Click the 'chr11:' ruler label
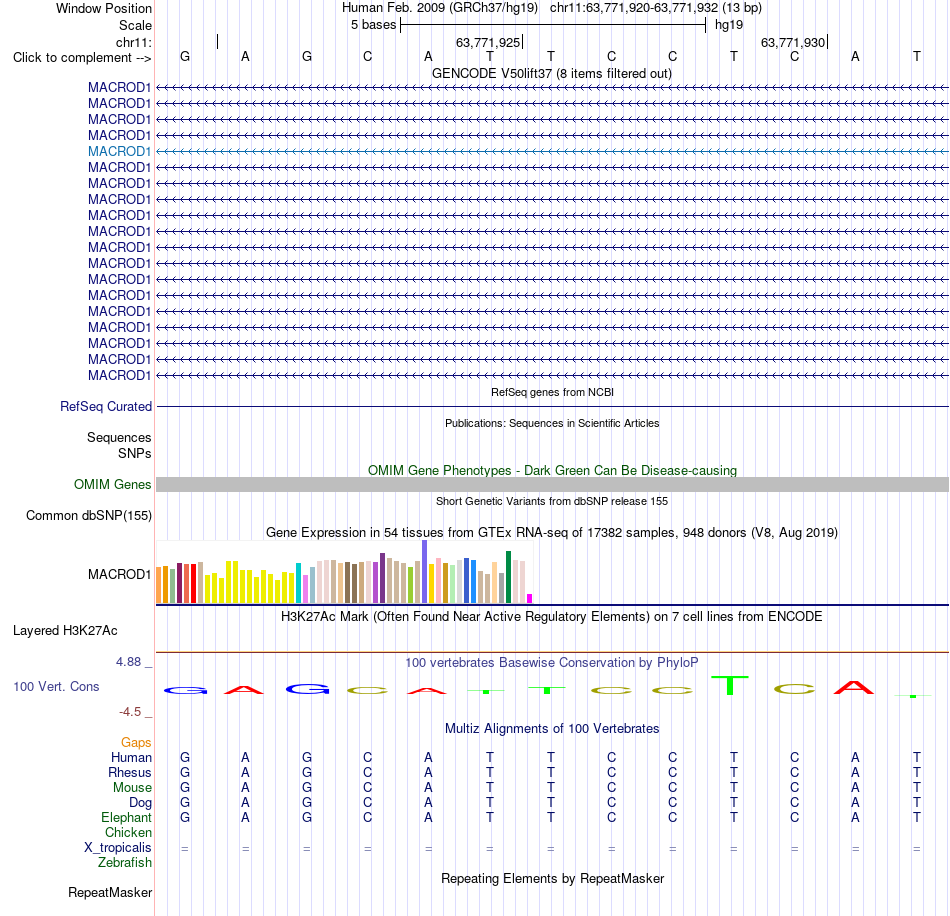Image resolution: width=950 pixels, height=916 pixels. coord(133,42)
